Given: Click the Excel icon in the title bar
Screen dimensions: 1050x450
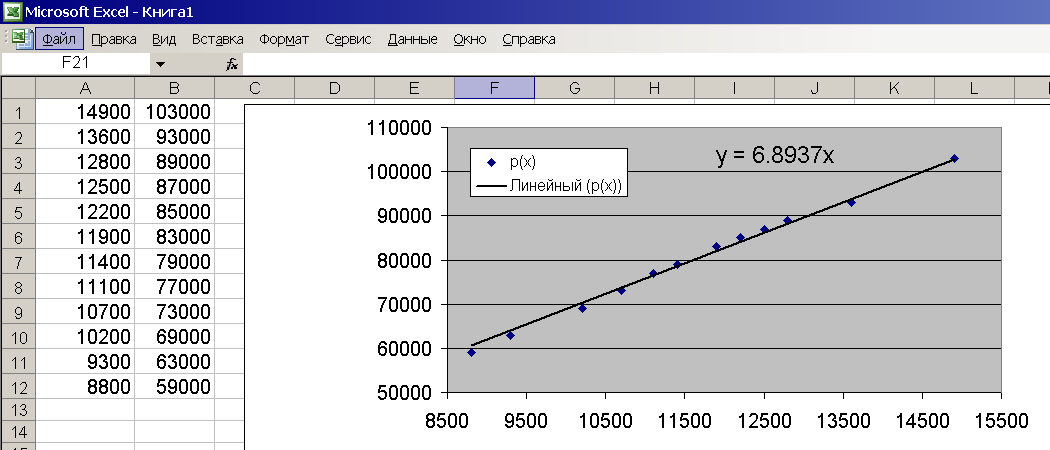Looking at the screenshot, I should coord(13,11).
